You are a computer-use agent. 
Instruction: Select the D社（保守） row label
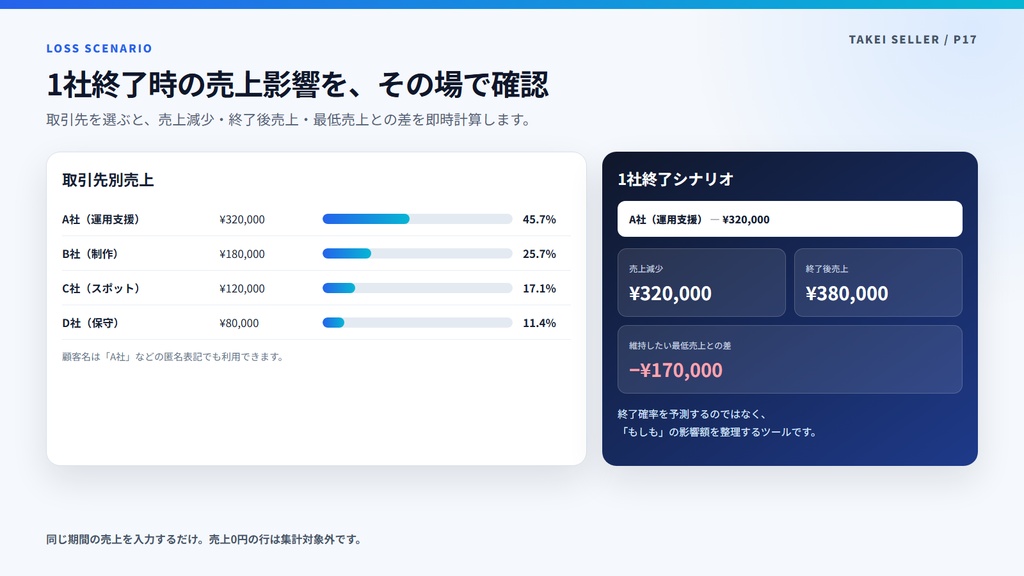90,323
